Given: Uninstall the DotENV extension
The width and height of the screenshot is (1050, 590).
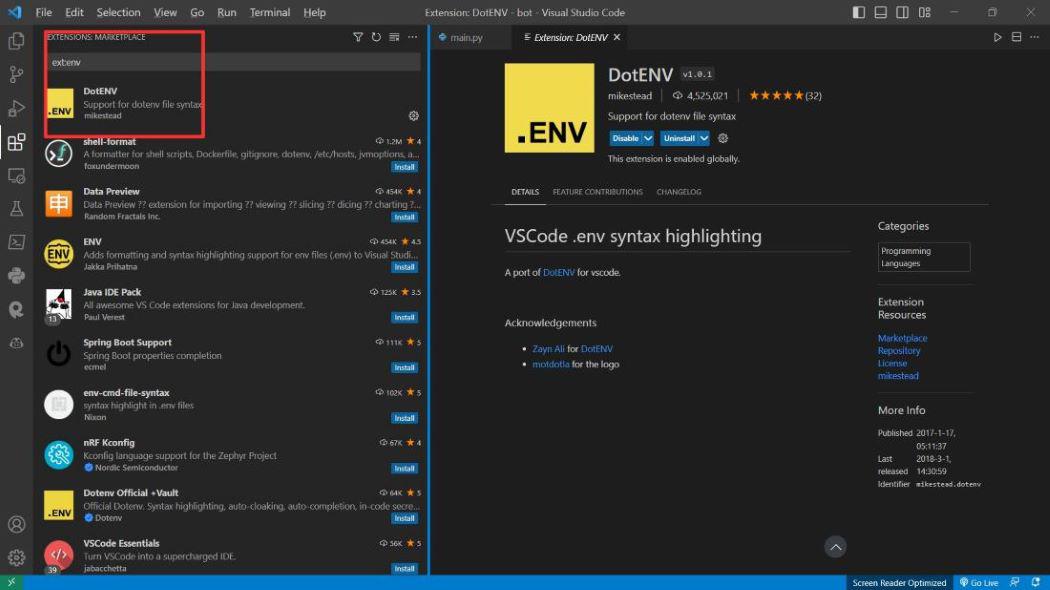Looking at the screenshot, I should pos(679,138).
